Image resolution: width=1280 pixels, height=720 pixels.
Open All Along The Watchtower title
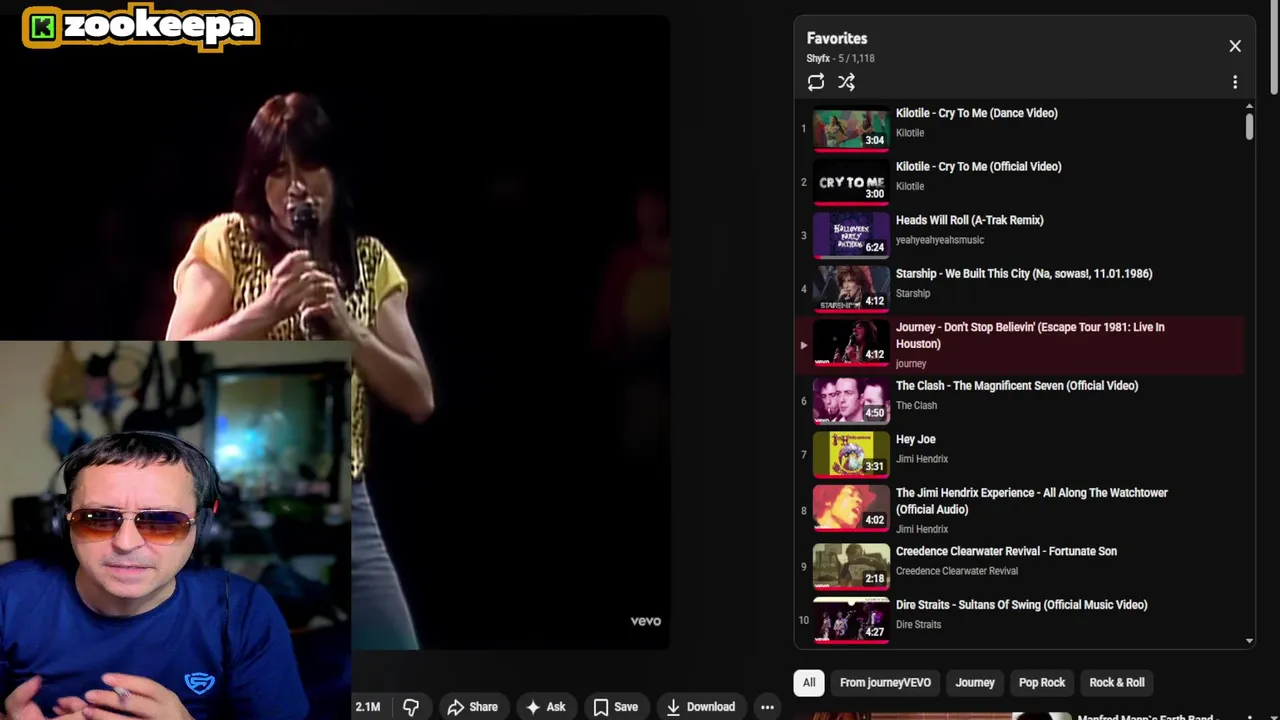coord(1031,501)
